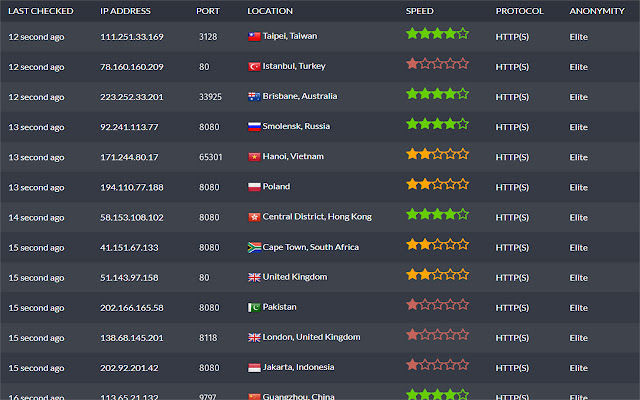The height and width of the screenshot is (400, 640).
Task: Click speed stars for Hong Kong row
Action: (437, 214)
